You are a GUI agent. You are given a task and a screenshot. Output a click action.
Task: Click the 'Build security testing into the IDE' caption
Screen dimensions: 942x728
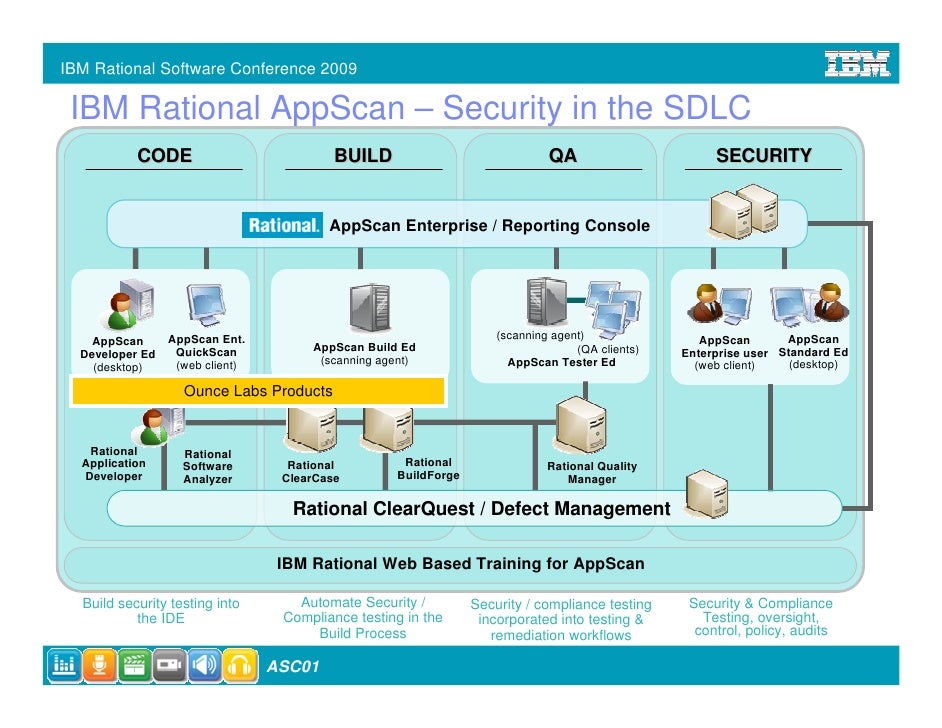pos(161,611)
